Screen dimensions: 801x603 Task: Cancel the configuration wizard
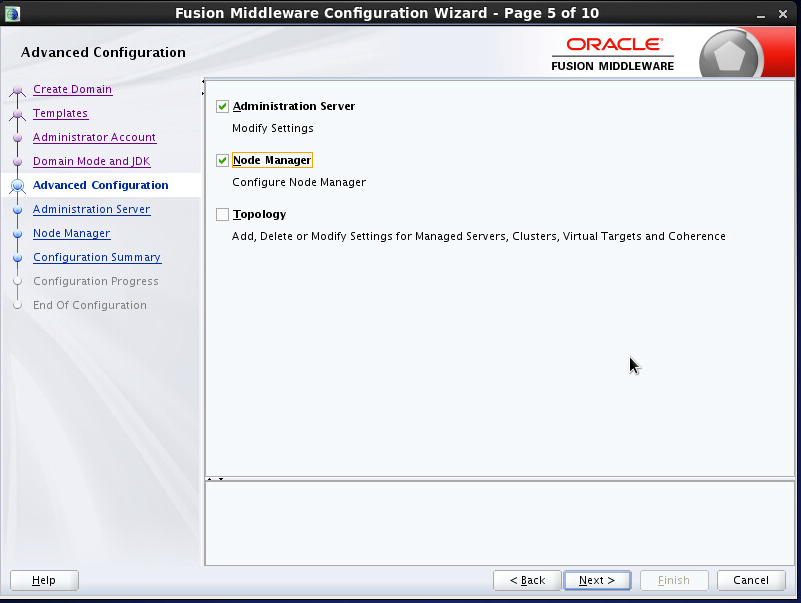click(x=750, y=580)
